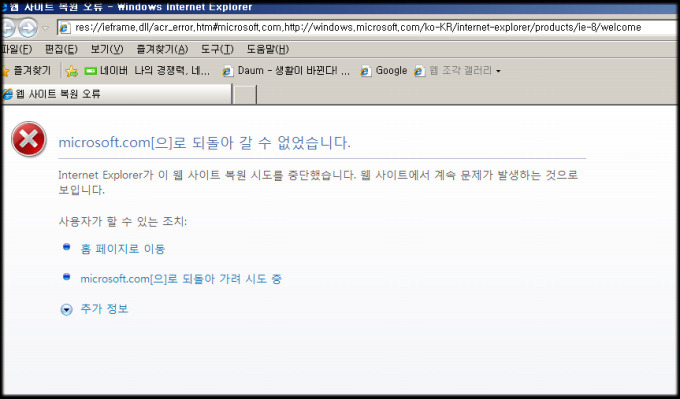This screenshot has width=680, height=399.
Task: Open a new blank tab button
Action: tap(245, 94)
